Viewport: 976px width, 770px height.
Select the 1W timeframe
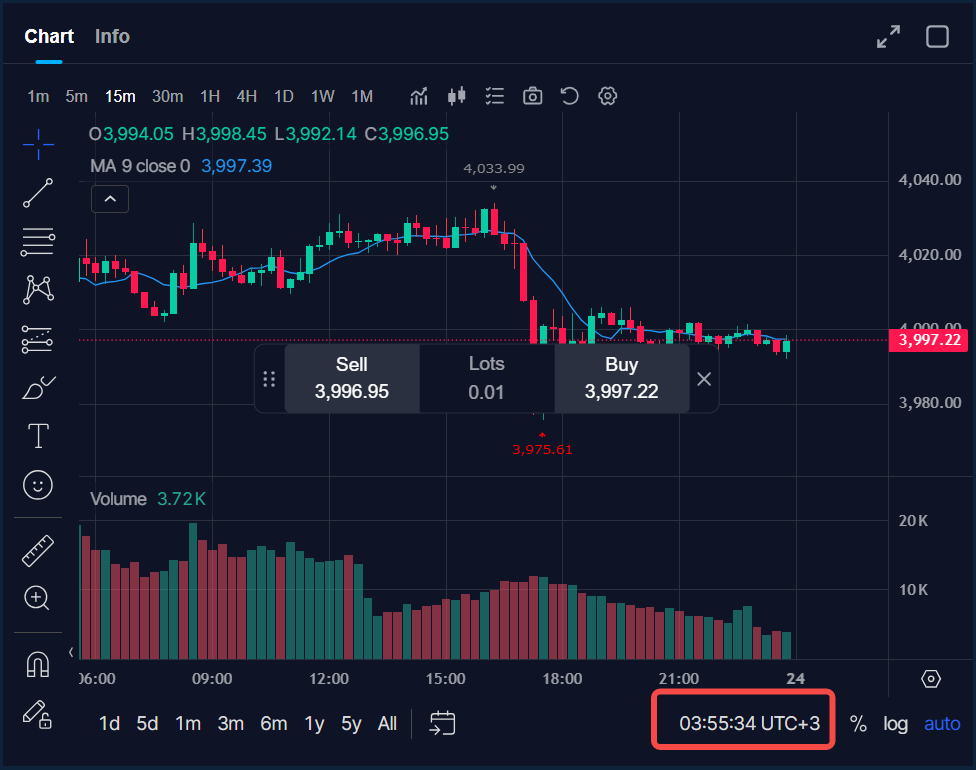(x=323, y=96)
